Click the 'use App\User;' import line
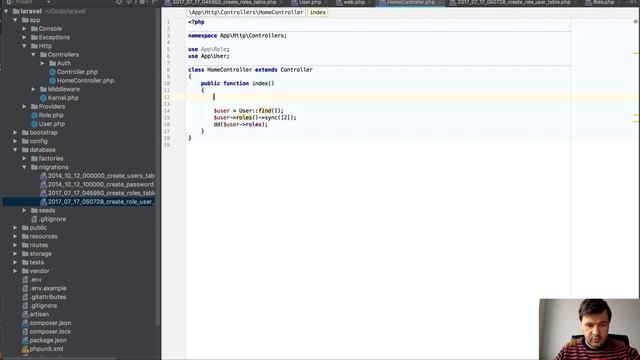Viewport: 640px width, 360px height. pos(209,56)
